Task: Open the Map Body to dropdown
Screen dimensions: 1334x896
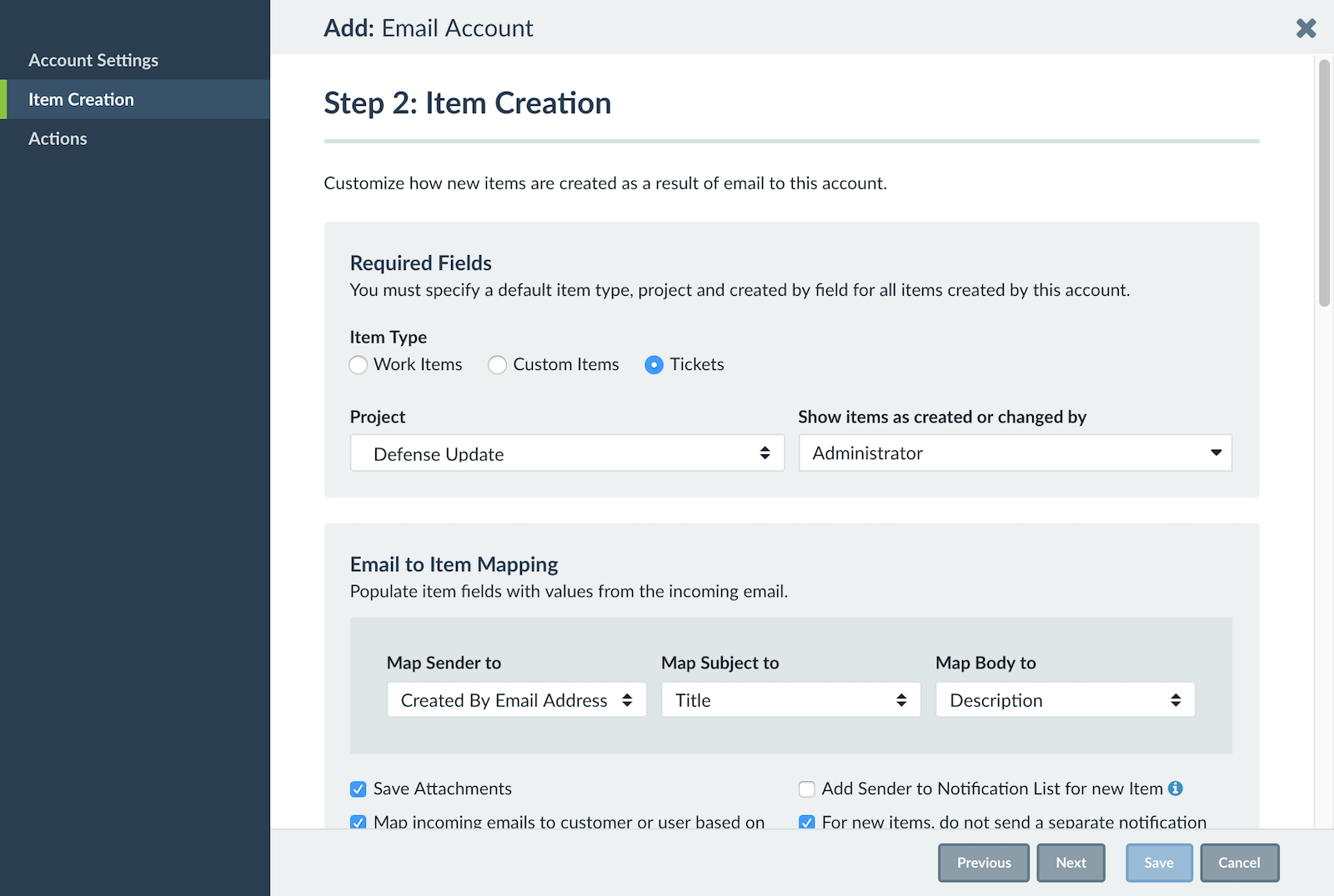Action: 1066,700
